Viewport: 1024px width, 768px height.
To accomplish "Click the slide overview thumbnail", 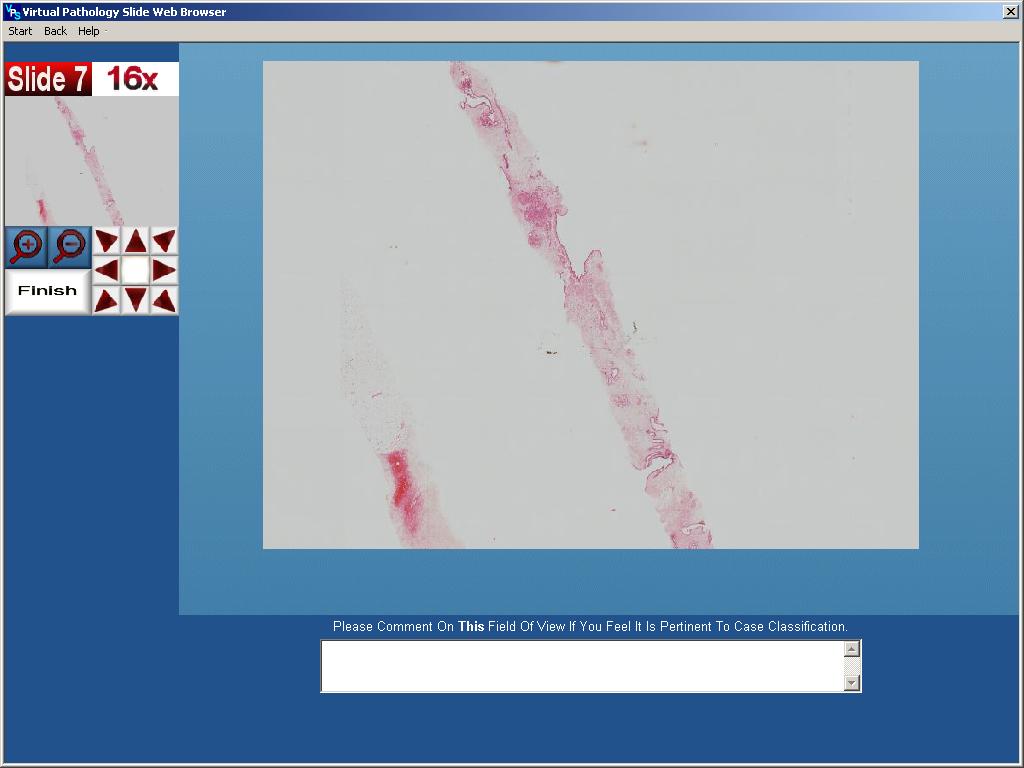I will pos(91,160).
